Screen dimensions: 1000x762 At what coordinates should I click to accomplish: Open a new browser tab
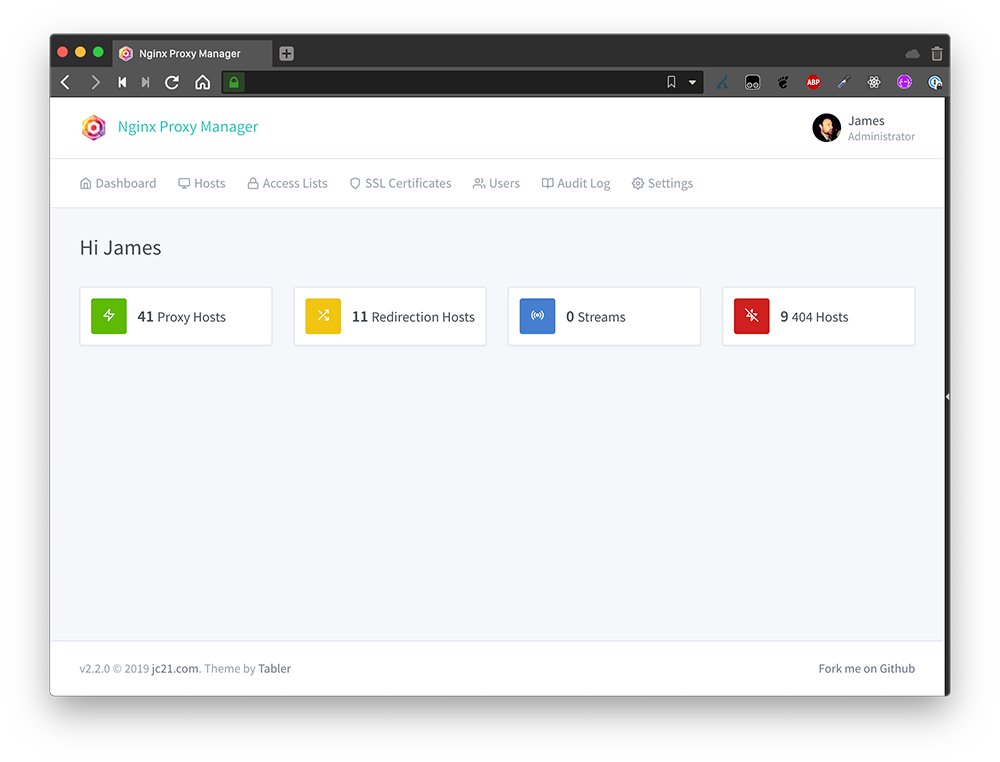pyautogui.click(x=286, y=54)
